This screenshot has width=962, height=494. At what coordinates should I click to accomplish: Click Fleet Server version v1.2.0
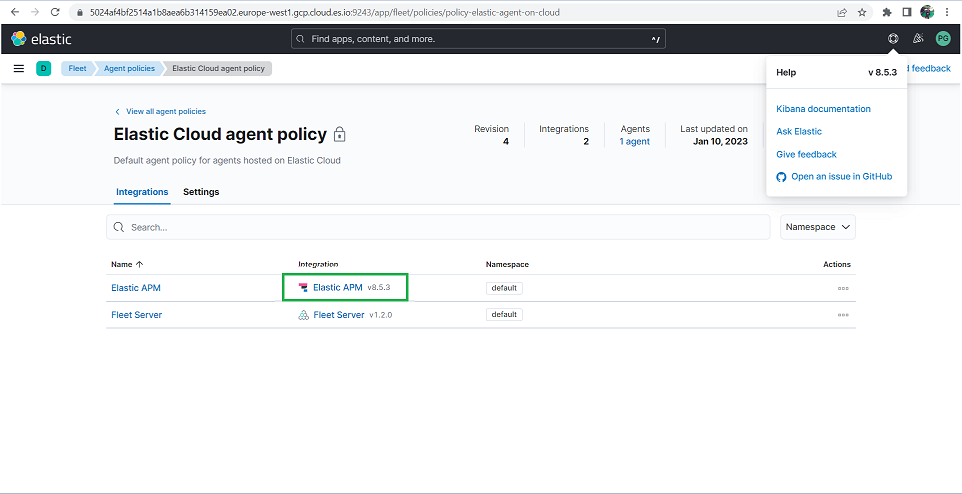pos(380,315)
